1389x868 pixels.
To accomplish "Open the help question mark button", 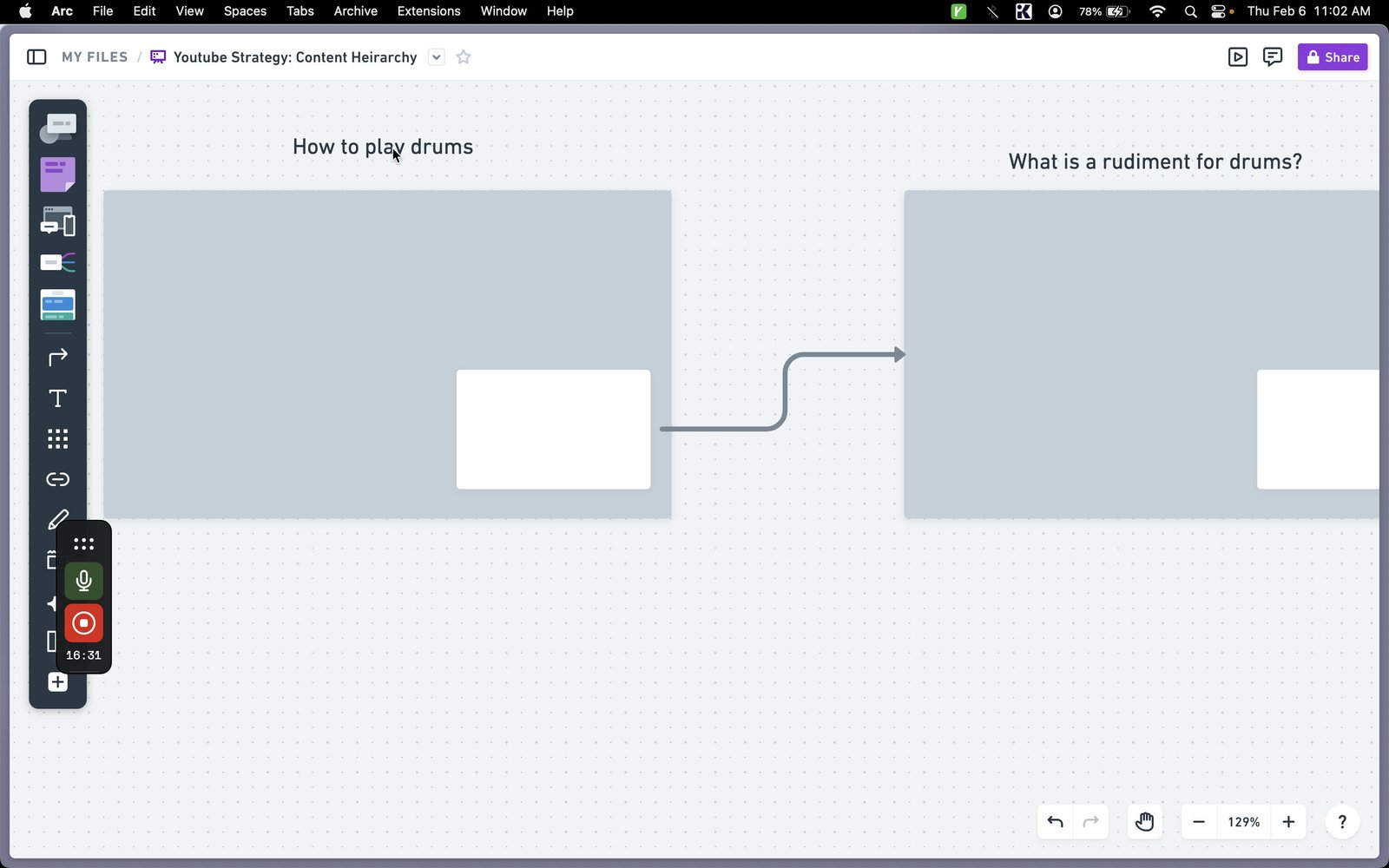I will click(1342, 822).
